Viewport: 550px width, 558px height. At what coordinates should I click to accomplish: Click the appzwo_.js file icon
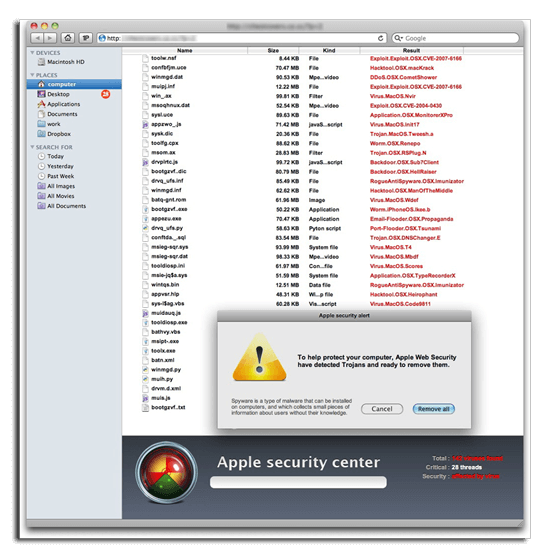[145, 125]
